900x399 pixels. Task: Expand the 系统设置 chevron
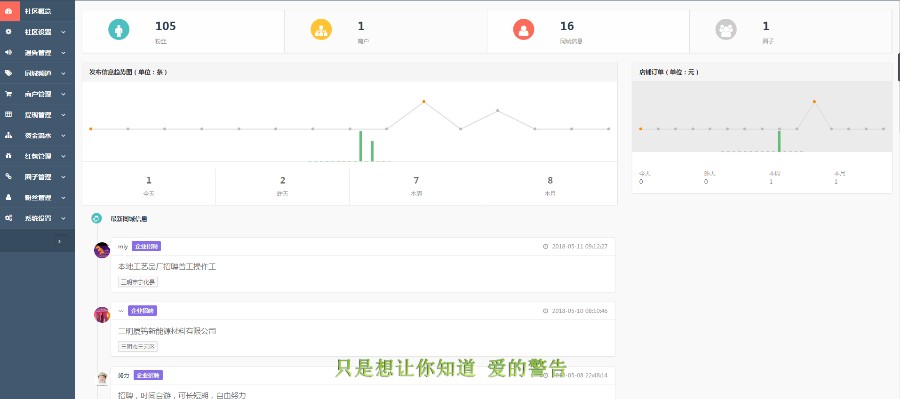pos(63,218)
